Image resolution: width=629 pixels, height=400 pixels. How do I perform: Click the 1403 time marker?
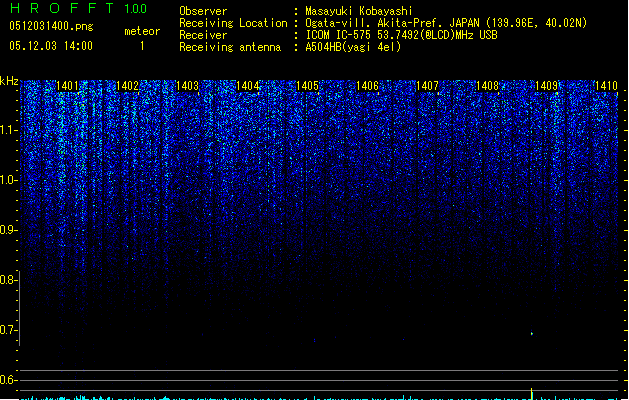(187, 86)
